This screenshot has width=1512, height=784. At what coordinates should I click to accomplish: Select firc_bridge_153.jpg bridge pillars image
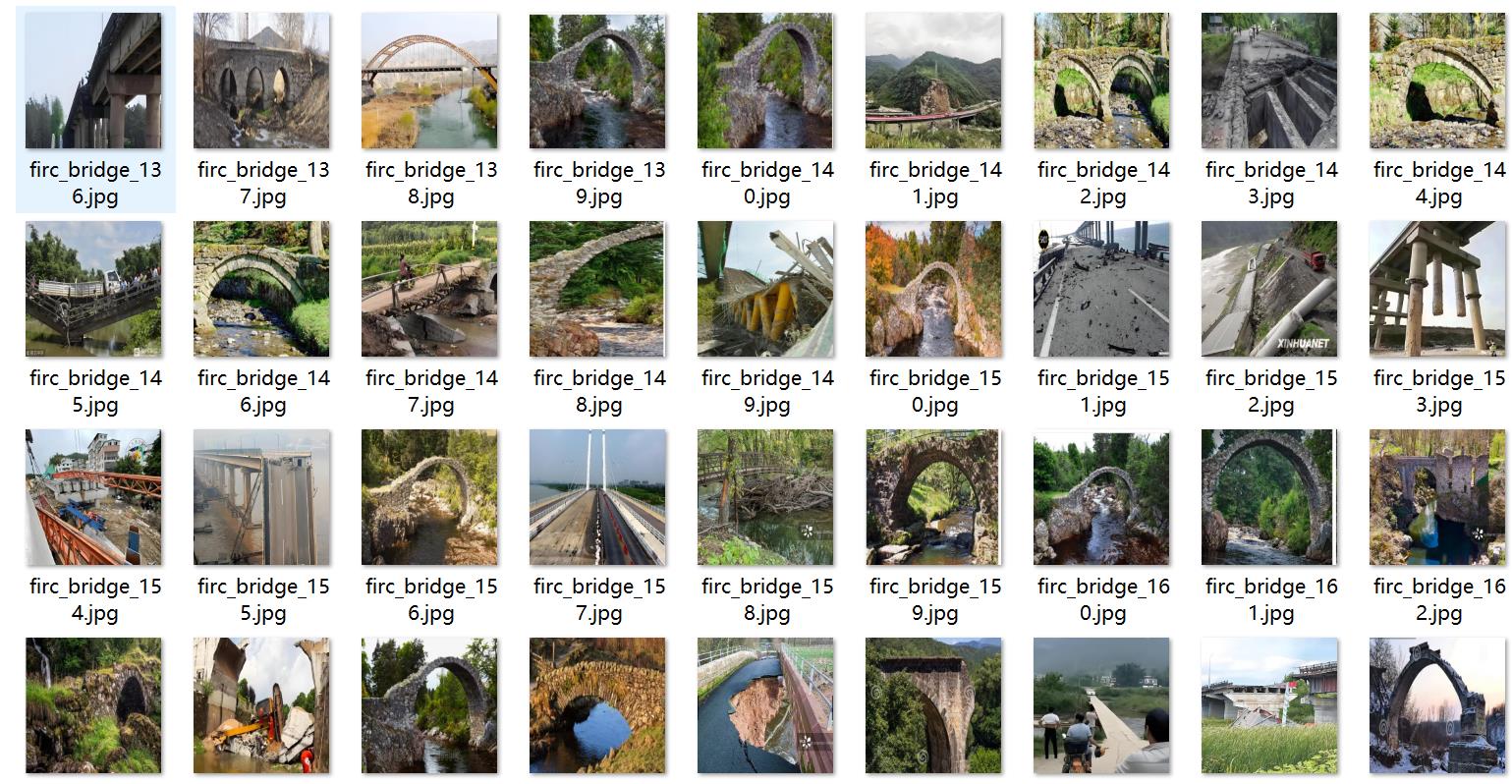tap(1437, 289)
